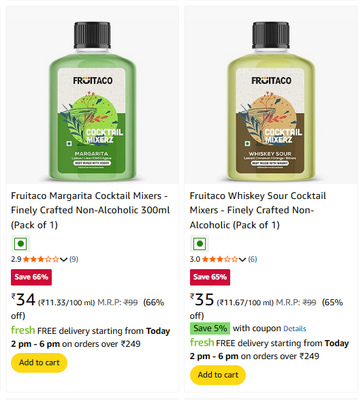Viewport: 363px width, 400px height.
Task: Expand the Margarita rating breakdown chevron
Action: (64, 259)
